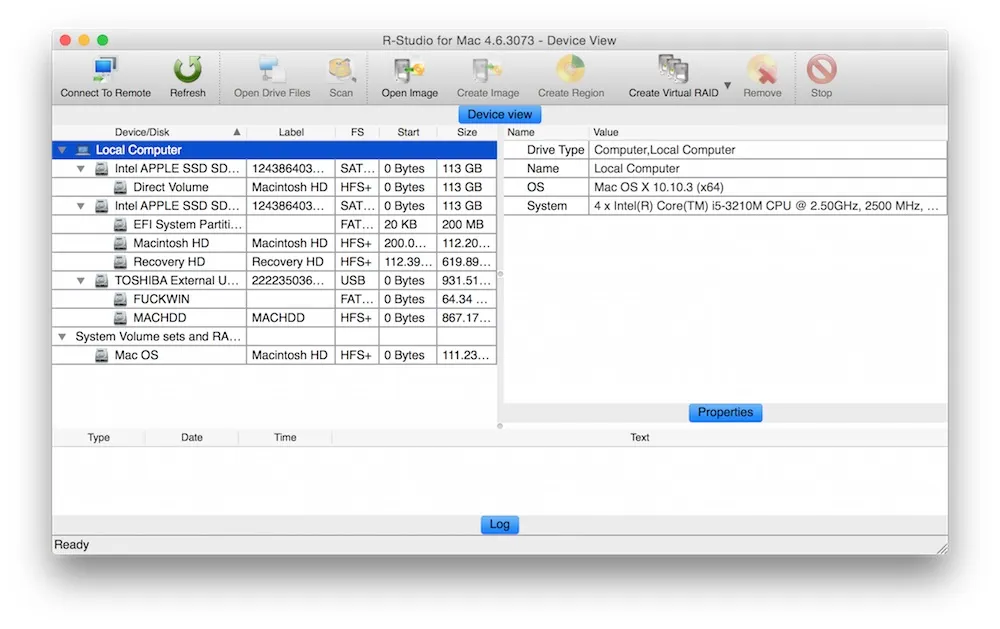The height and width of the screenshot is (629, 1000).
Task: Select the Recovery HD partition
Action: coord(170,262)
